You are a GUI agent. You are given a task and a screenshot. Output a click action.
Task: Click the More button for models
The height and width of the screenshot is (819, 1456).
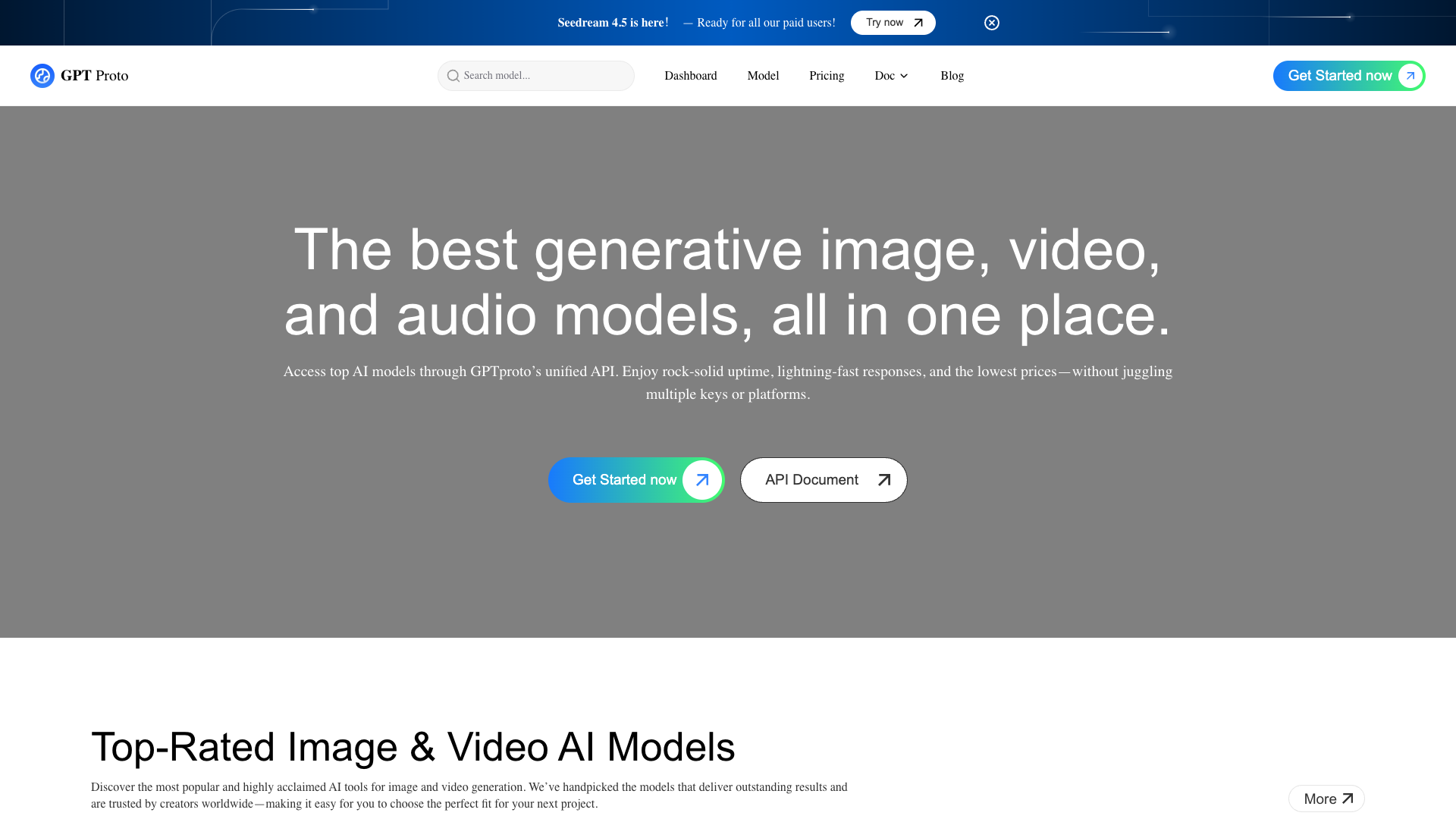click(1326, 799)
